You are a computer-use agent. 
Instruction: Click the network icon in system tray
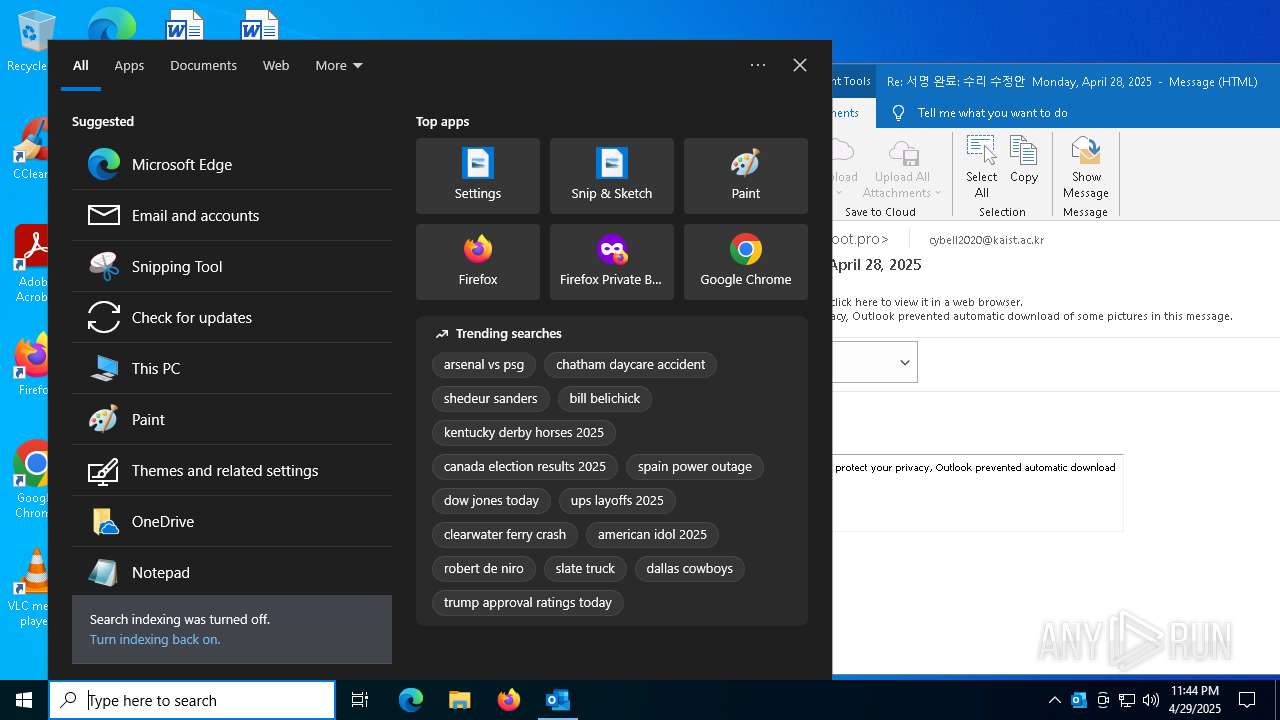point(1127,700)
